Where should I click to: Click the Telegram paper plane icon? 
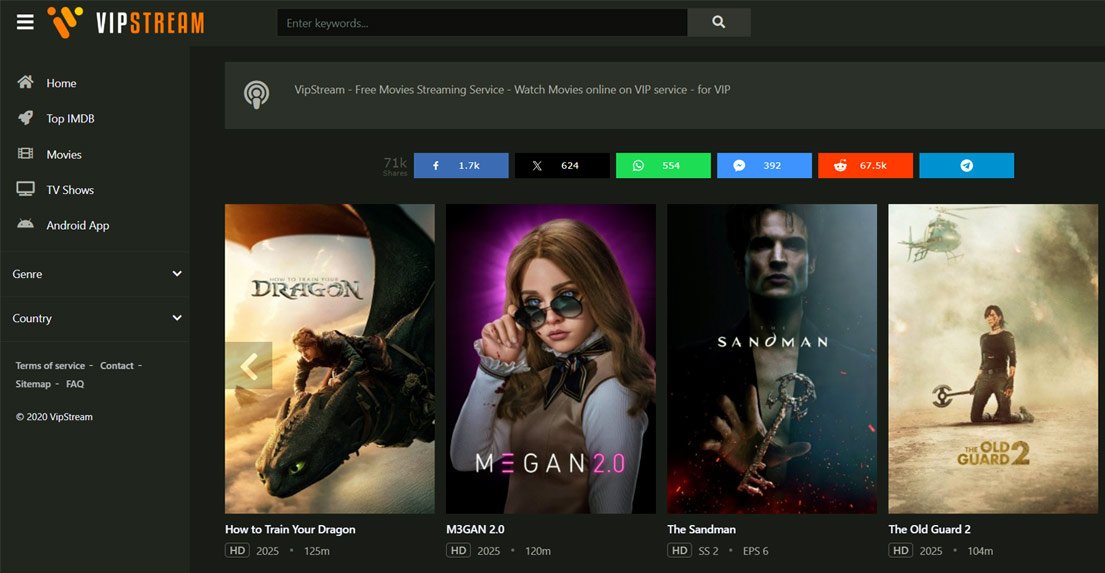pos(967,166)
